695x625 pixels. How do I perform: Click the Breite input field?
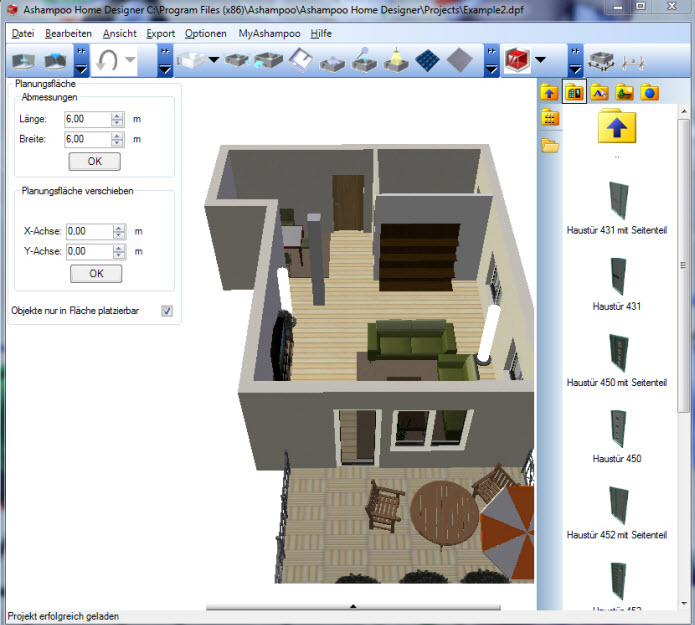pos(87,139)
